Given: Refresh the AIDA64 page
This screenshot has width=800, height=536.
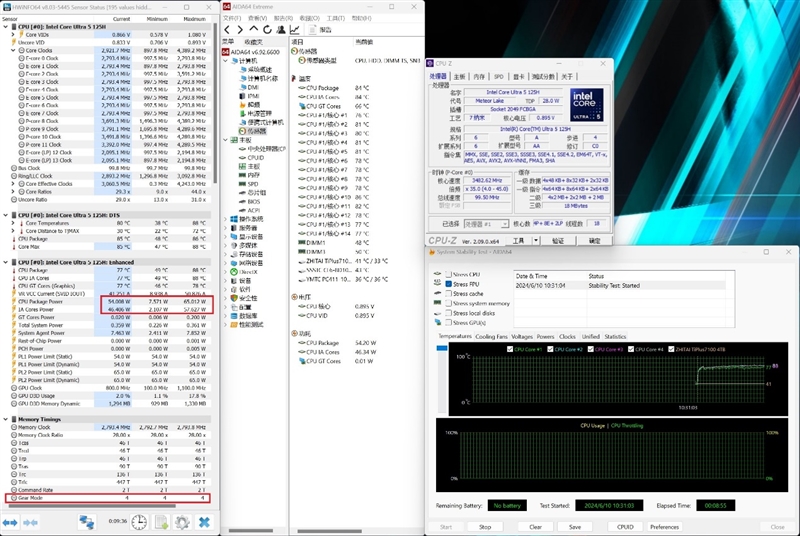Looking at the screenshot, I should point(267,30).
